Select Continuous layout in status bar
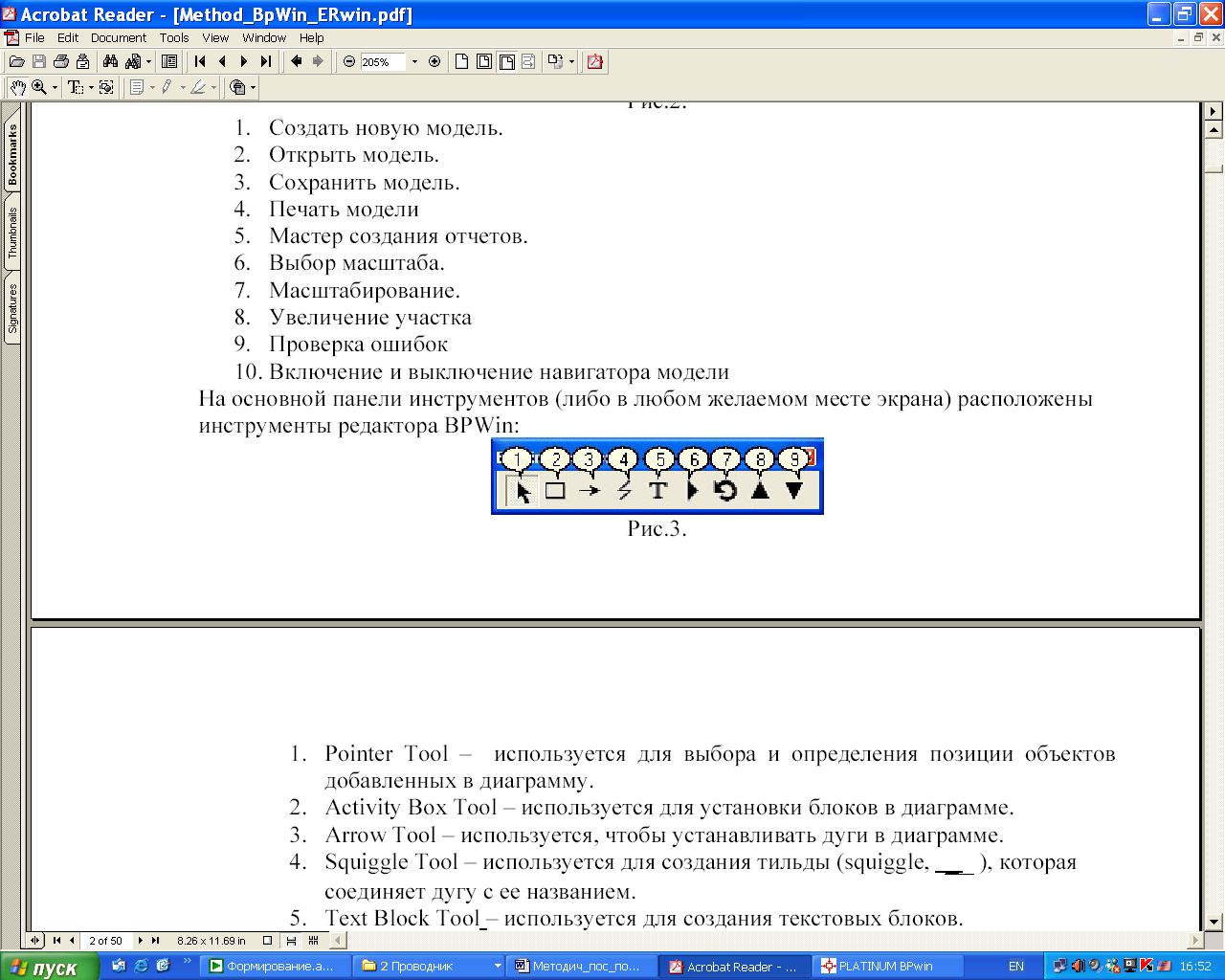This screenshot has width=1225, height=980. tap(291, 941)
